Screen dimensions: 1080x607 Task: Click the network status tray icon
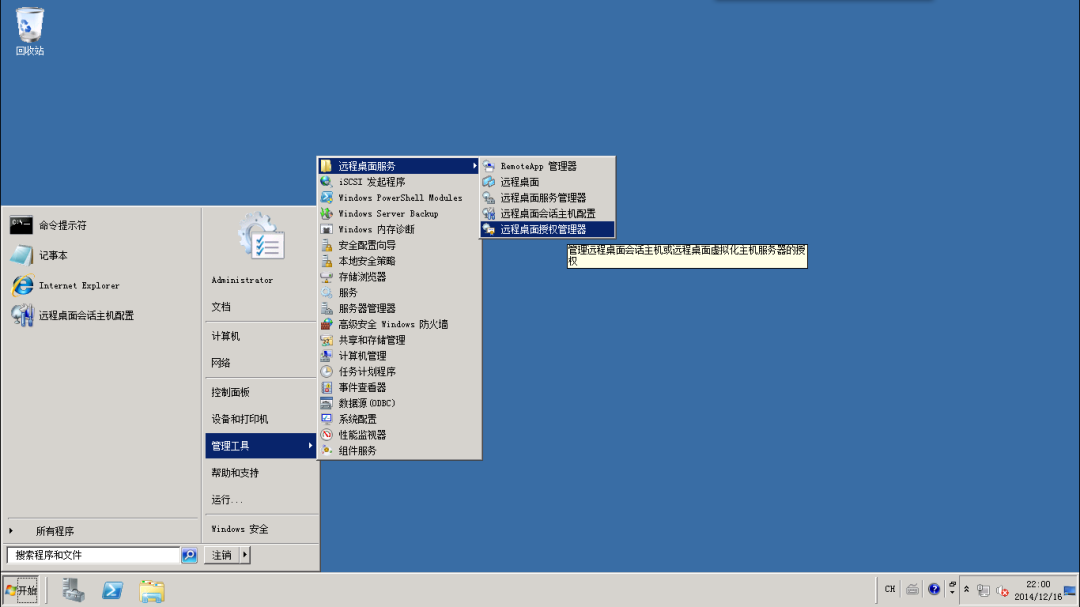(x=984, y=590)
